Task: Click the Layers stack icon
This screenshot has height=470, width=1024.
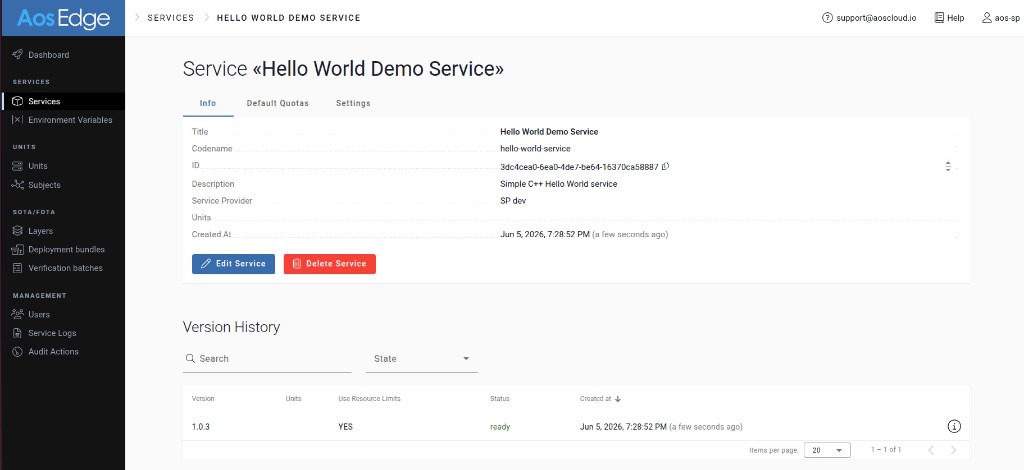Action: coord(18,230)
